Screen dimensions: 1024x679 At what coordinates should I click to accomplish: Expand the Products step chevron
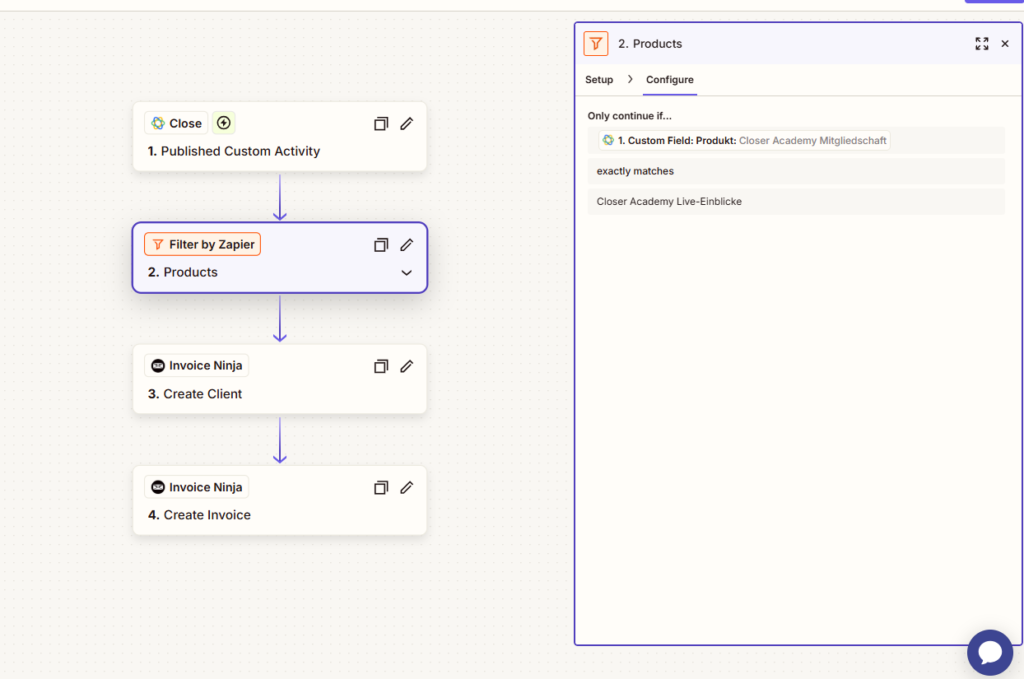406,273
